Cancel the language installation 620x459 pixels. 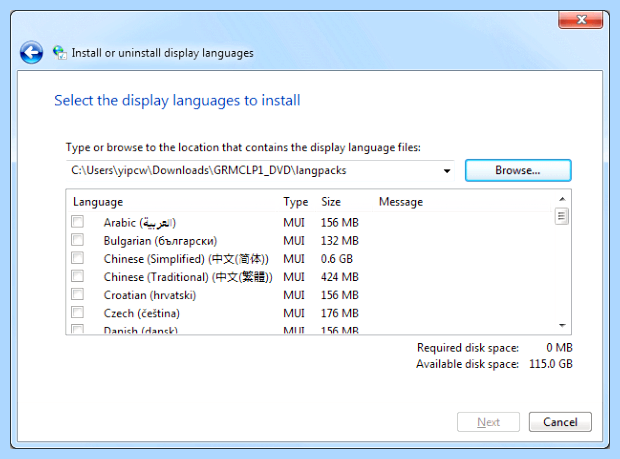click(x=560, y=422)
